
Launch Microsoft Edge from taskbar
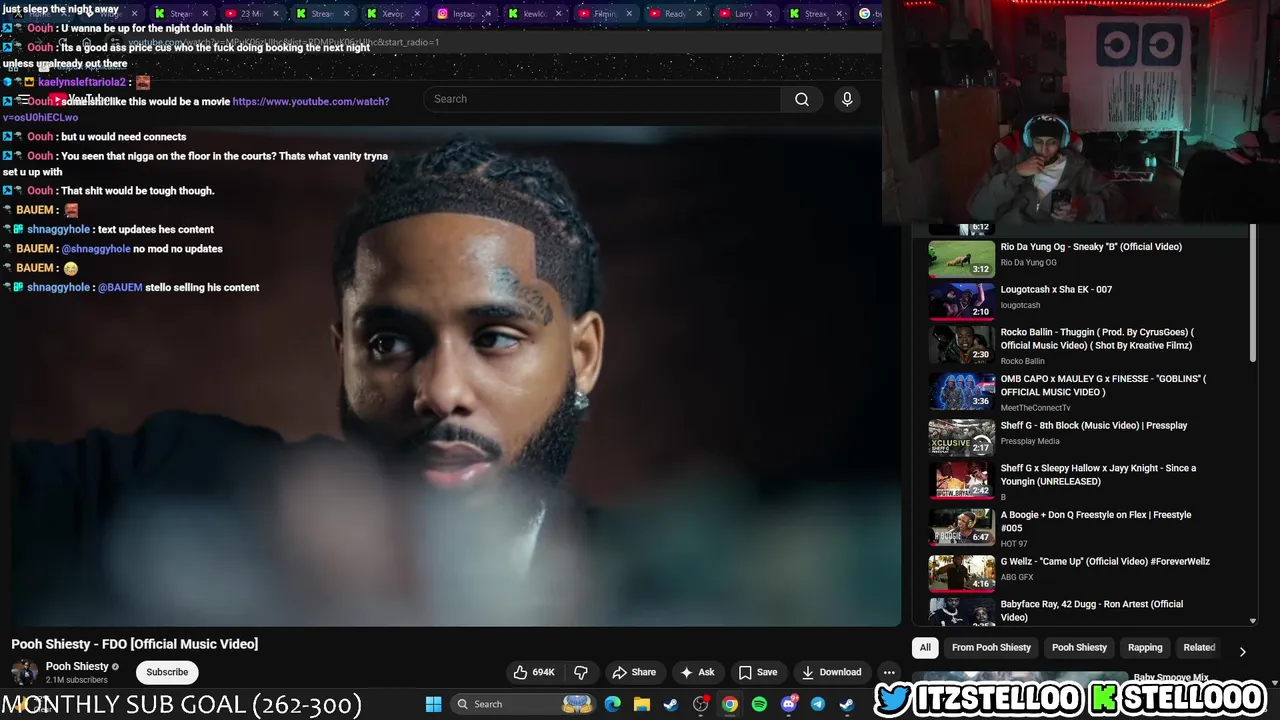(613, 704)
